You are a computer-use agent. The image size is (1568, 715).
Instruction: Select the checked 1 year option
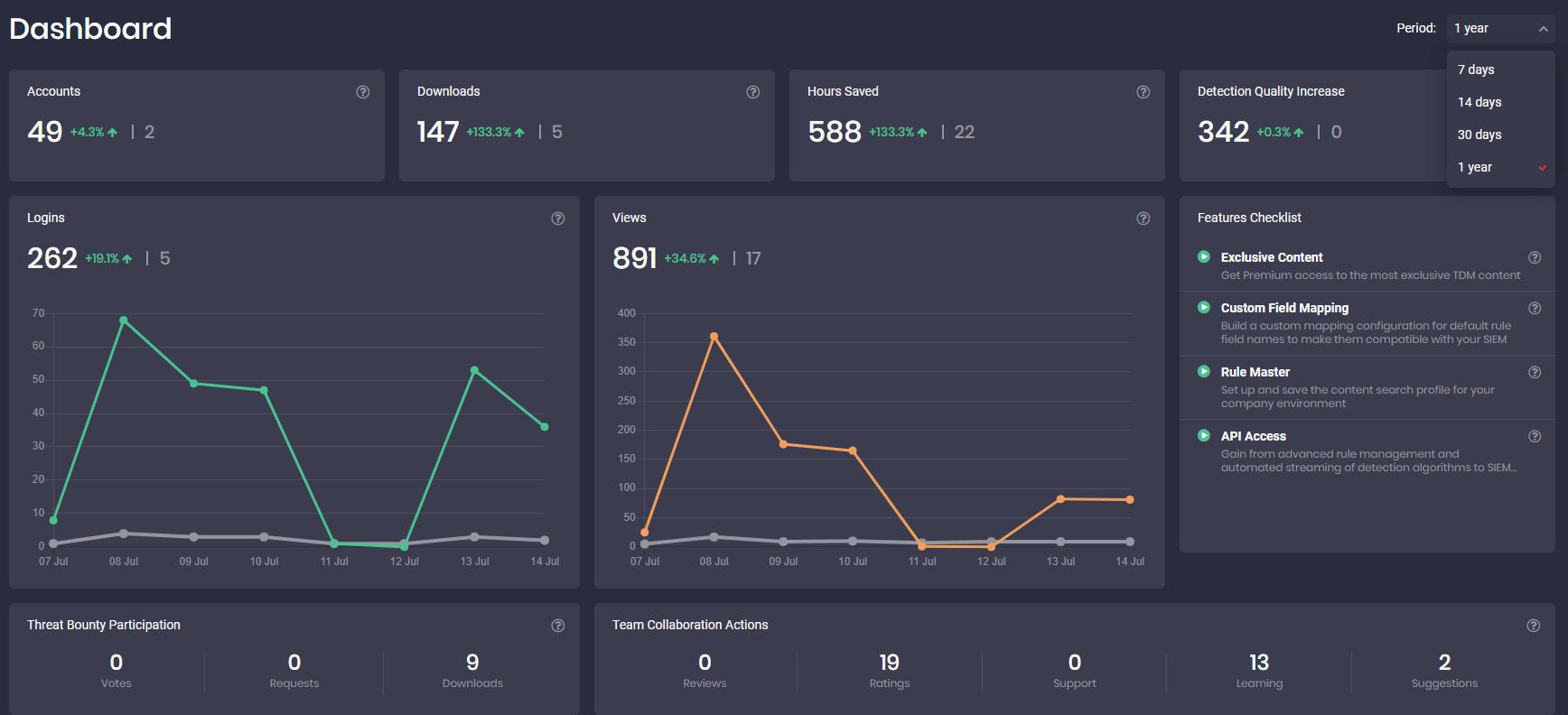click(x=1475, y=167)
